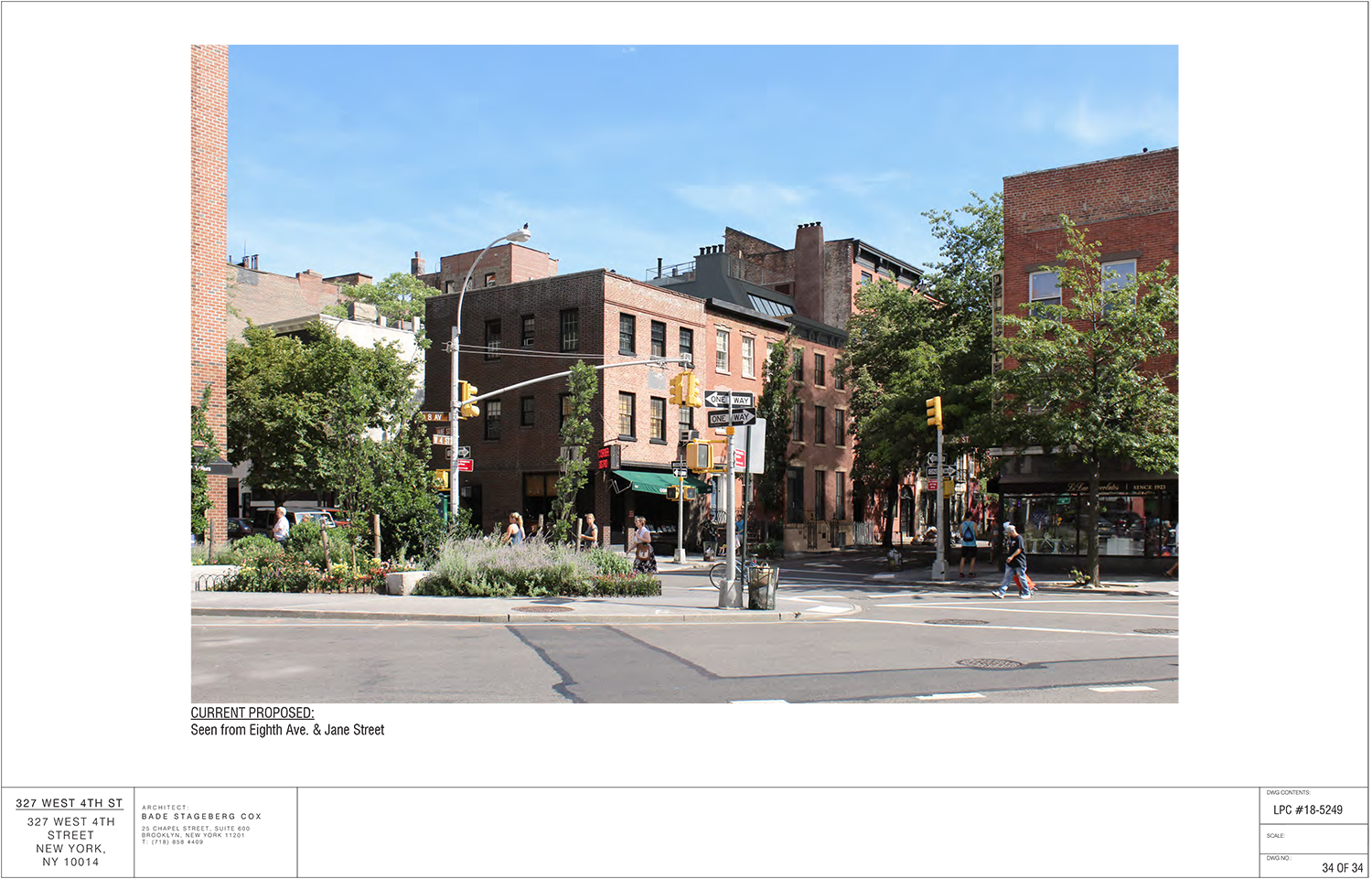Click the empty SCALE field
Image resolution: width=1372 pixels, height=879 pixels.
(x=1313, y=842)
